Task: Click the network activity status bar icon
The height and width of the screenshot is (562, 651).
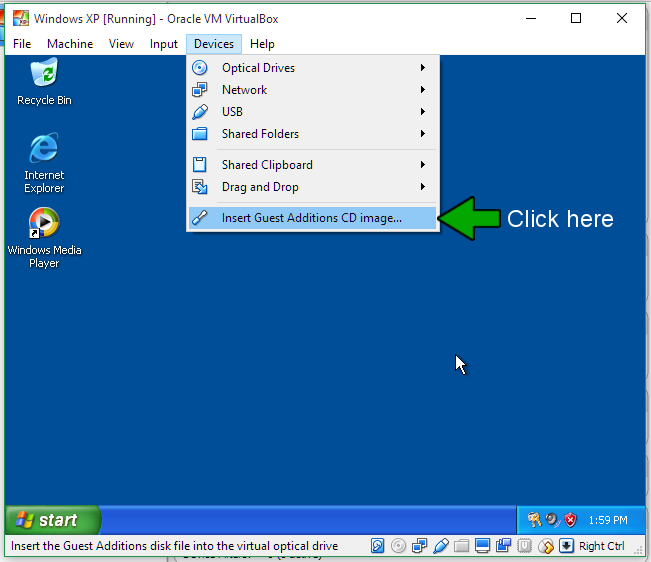Action: pos(419,546)
